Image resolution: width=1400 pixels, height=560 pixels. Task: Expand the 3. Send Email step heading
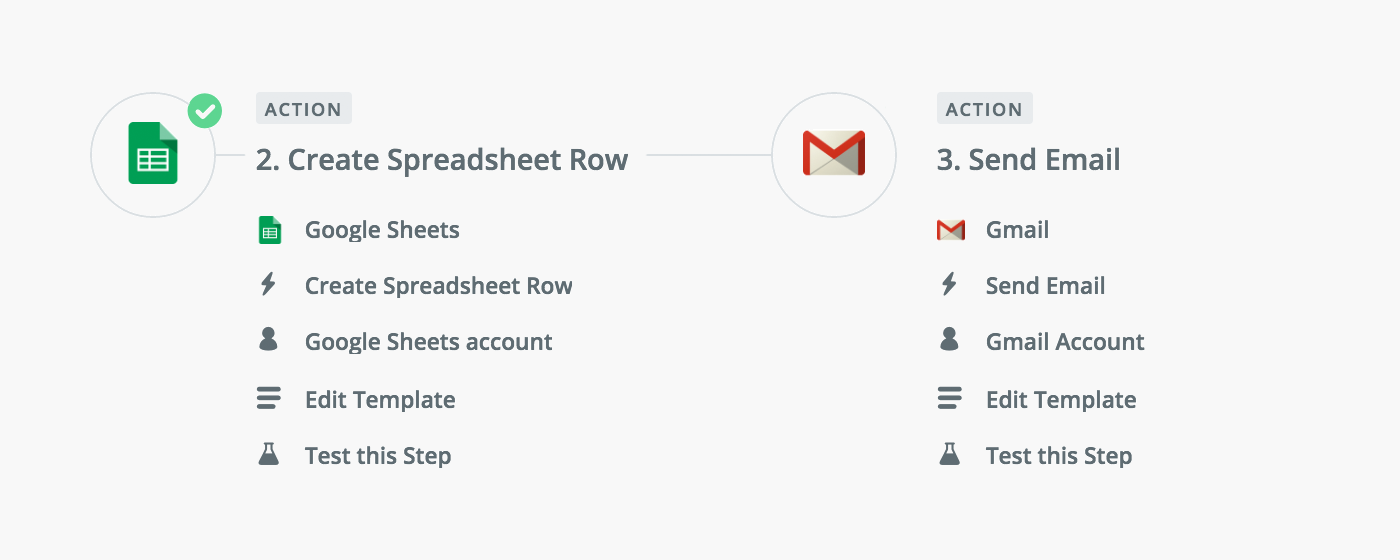(x=1028, y=160)
